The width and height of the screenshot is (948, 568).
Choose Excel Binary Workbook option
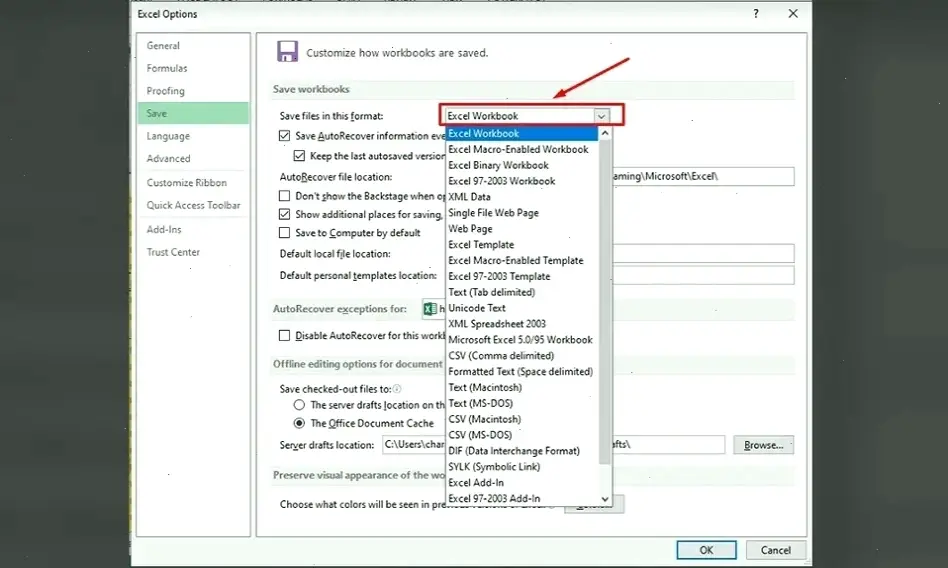[522, 165]
